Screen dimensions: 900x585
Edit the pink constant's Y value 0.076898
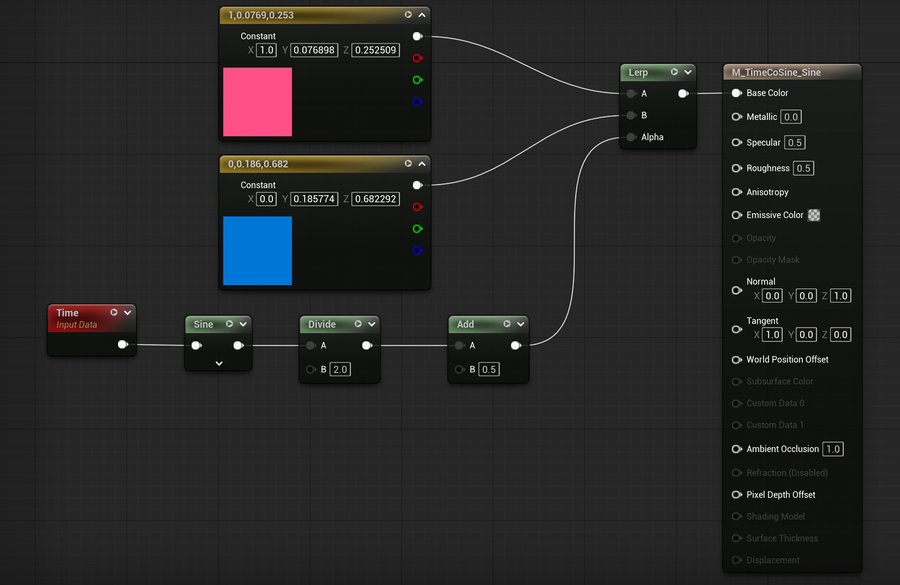click(x=314, y=50)
